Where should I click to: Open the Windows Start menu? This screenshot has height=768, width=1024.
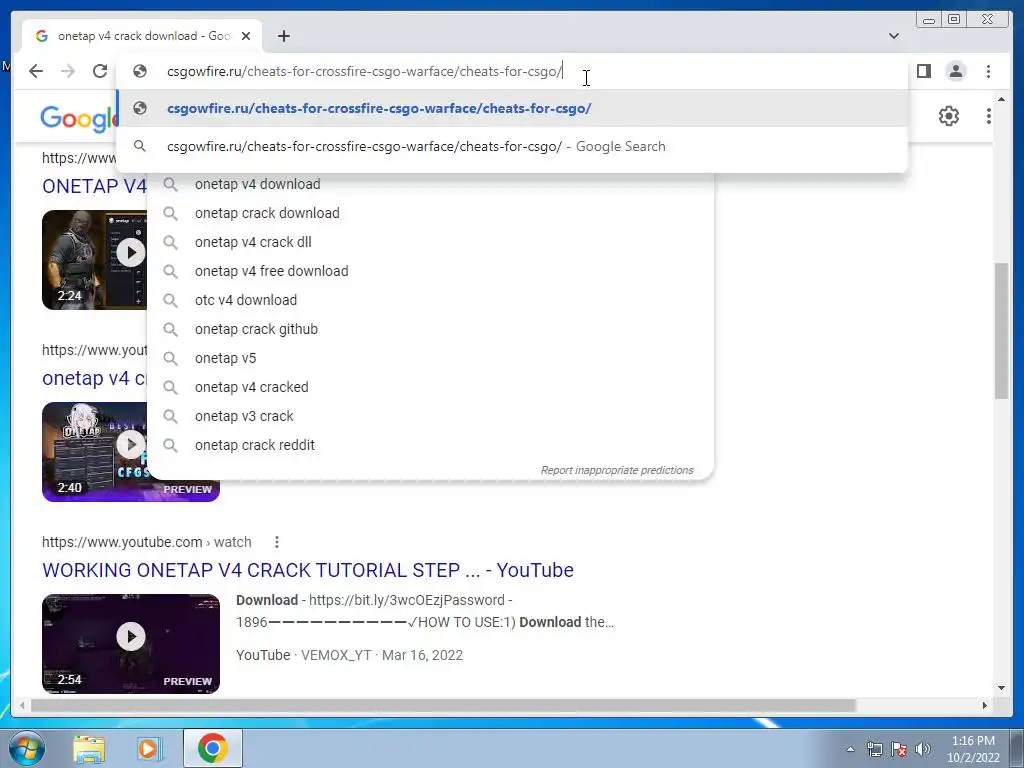pos(26,748)
